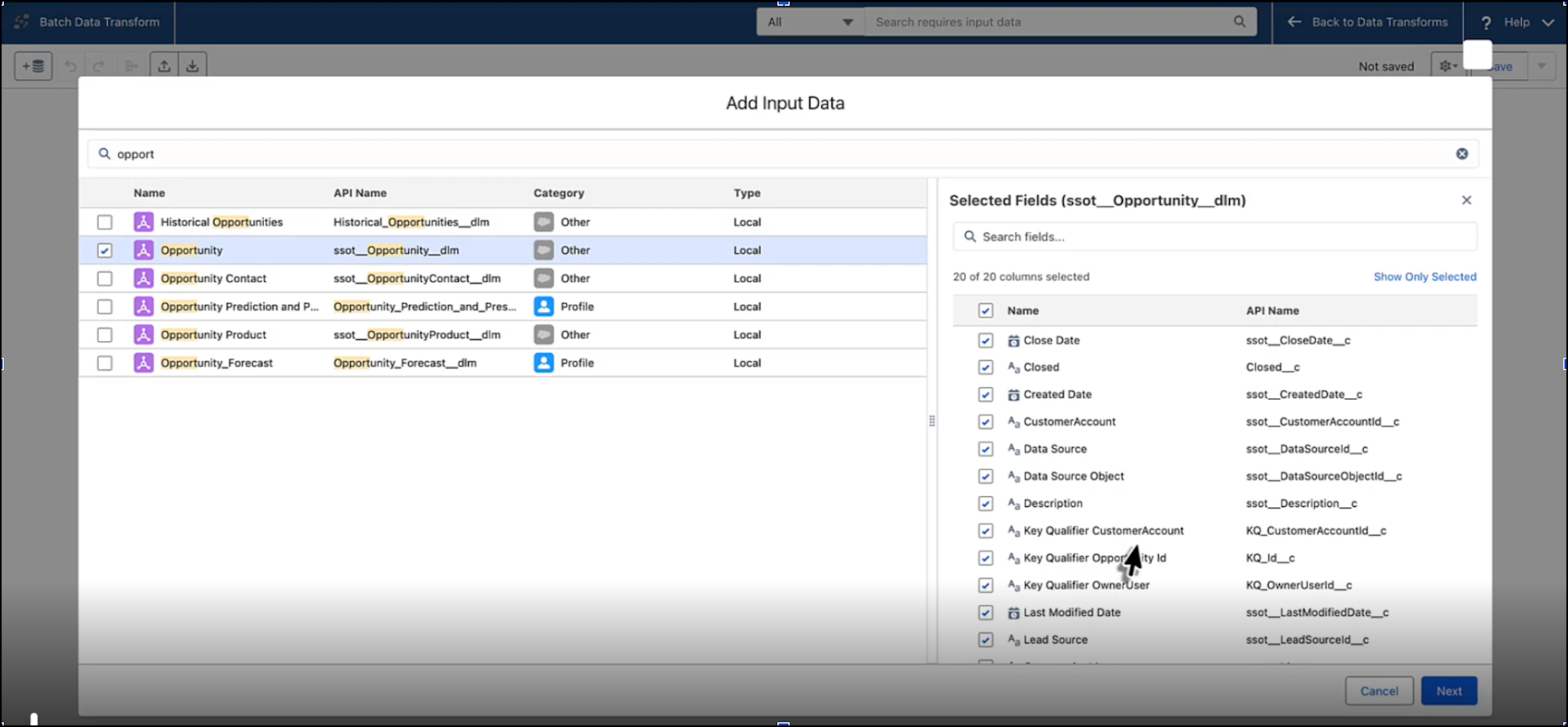Click the Opportunity_Forecast__dlm API name cell

coord(405,362)
